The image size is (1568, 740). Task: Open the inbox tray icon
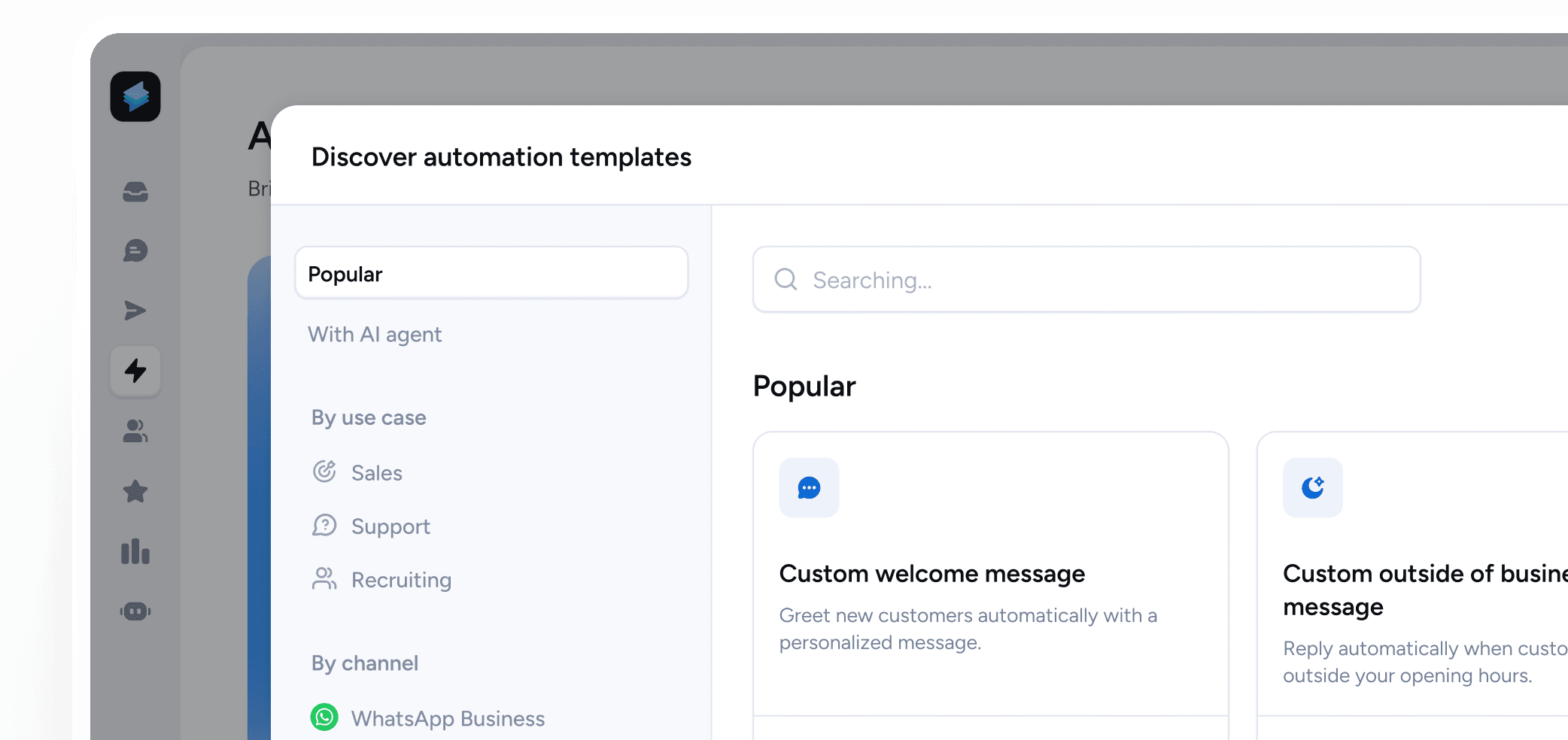tap(135, 192)
